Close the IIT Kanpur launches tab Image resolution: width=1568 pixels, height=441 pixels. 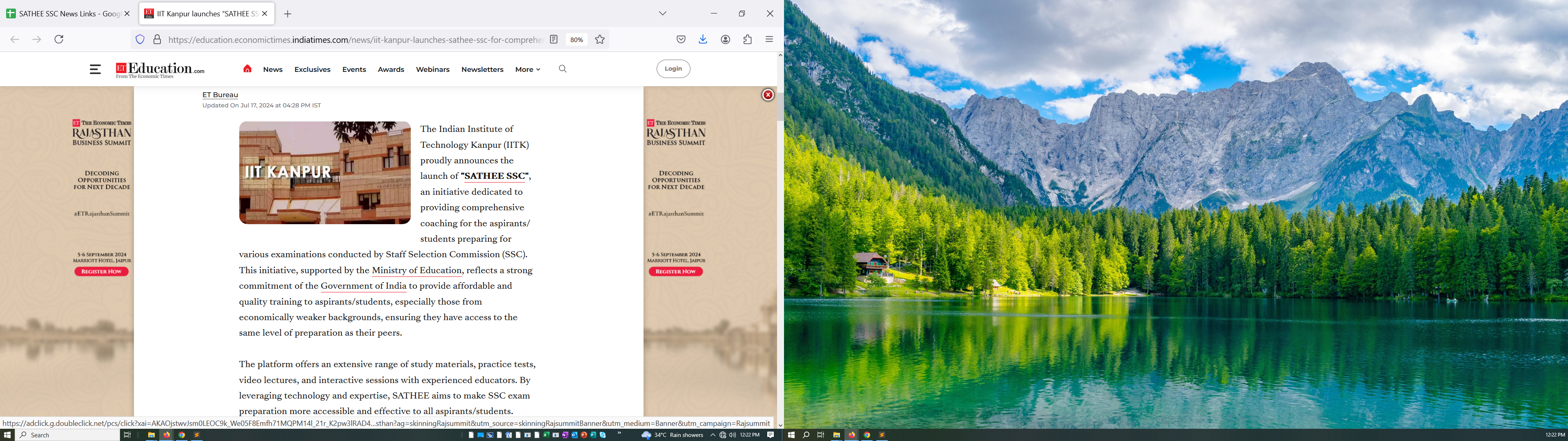coord(265,13)
